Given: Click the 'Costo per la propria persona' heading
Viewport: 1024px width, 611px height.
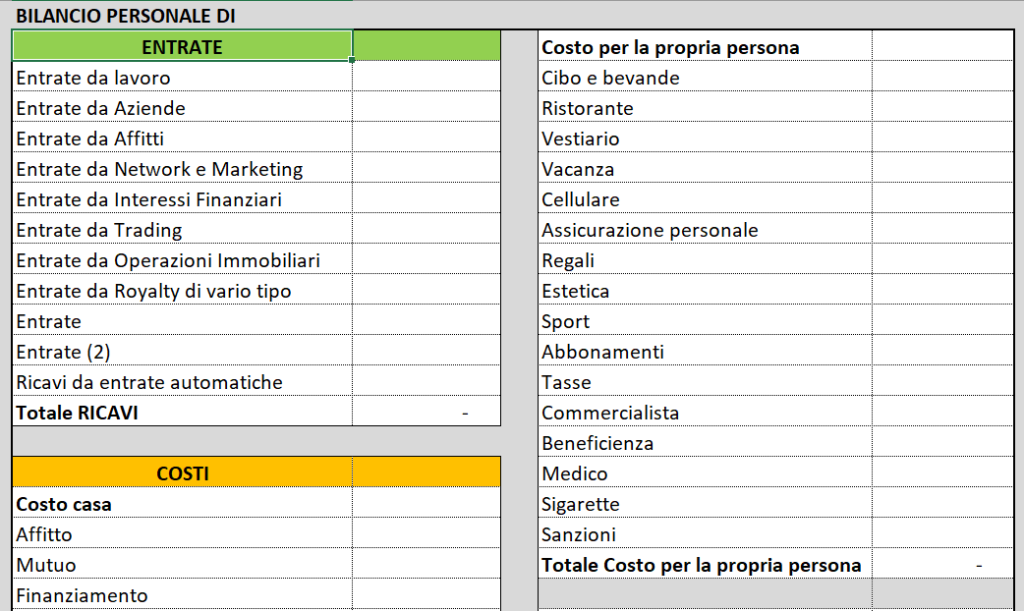Looking at the screenshot, I should 704,47.
